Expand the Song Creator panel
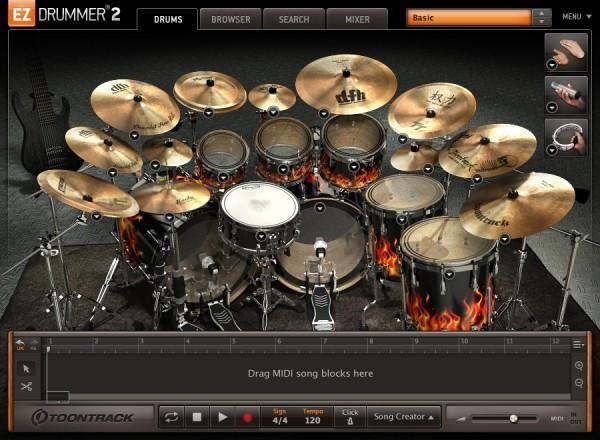This screenshot has height=440, width=600. pyautogui.click(x=403, y=416)
